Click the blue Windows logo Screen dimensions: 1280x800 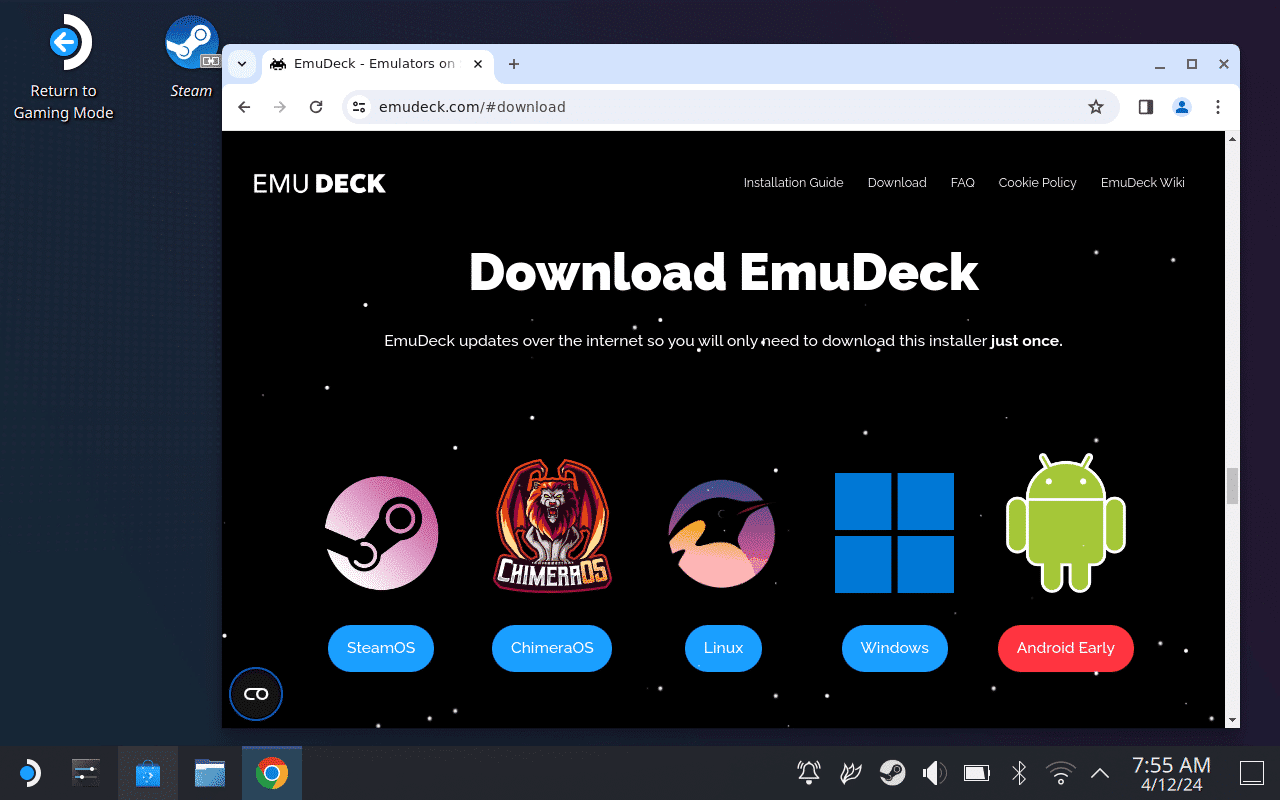[x=894, y=533]
